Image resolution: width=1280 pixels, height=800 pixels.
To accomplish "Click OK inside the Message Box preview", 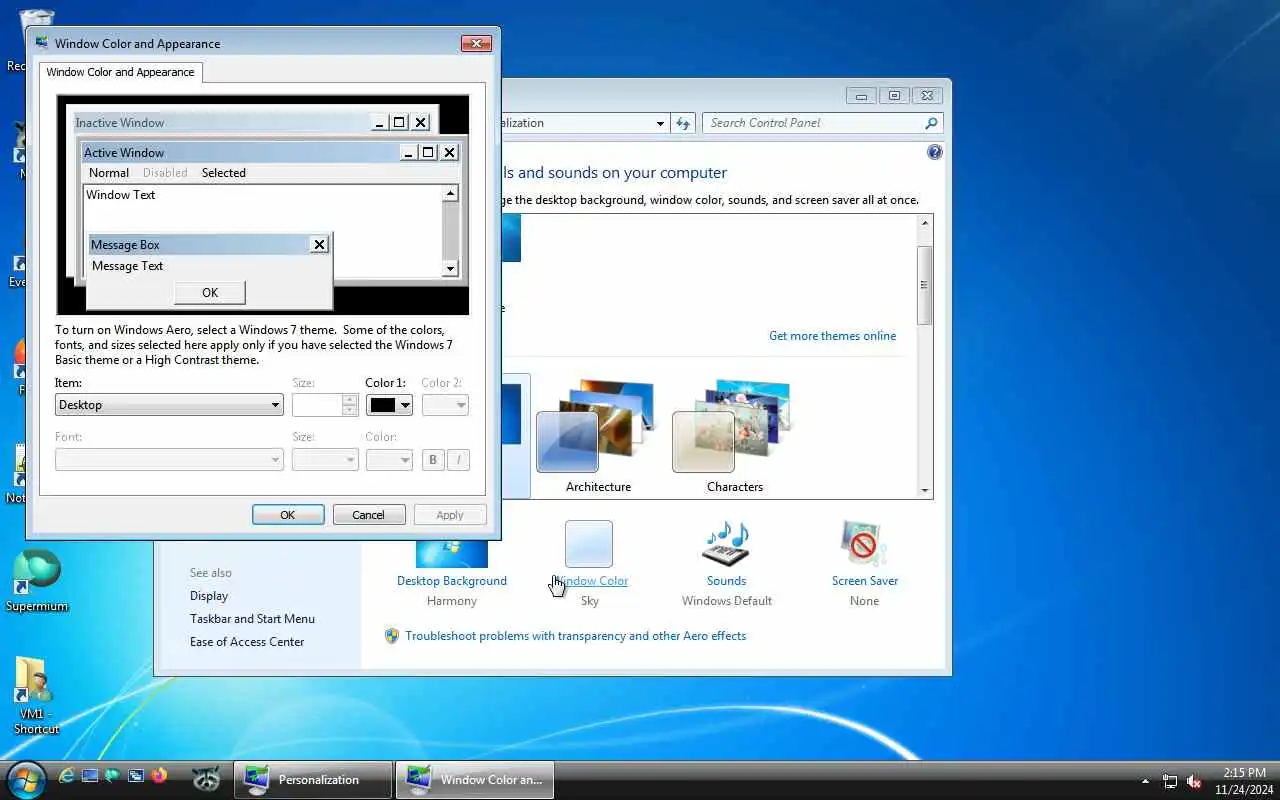I will 210,293.
